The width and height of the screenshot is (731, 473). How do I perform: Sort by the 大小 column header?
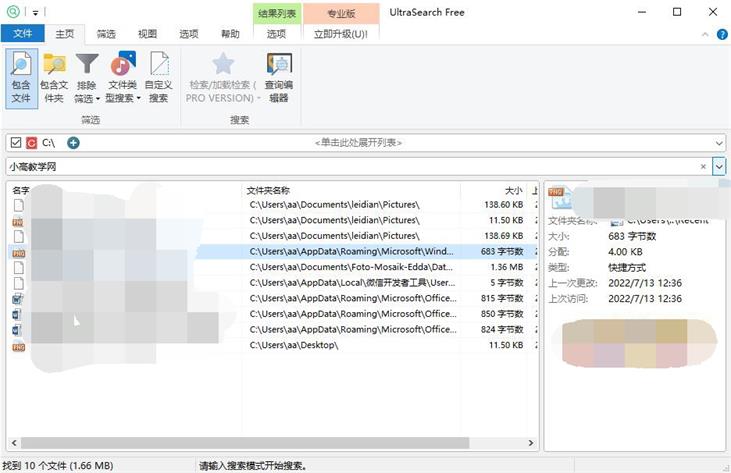pyautogui.click(x=514, y=190)
